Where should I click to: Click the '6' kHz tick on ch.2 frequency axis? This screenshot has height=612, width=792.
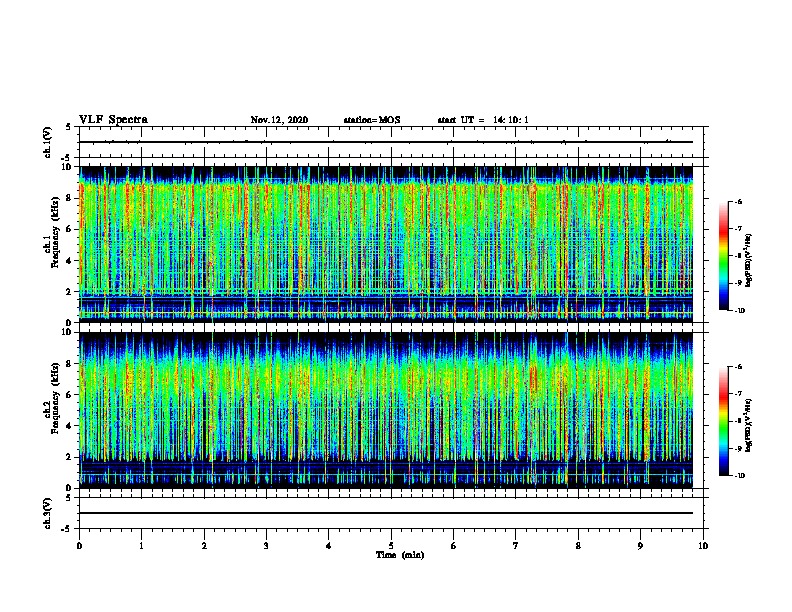[x=69, y=395]
